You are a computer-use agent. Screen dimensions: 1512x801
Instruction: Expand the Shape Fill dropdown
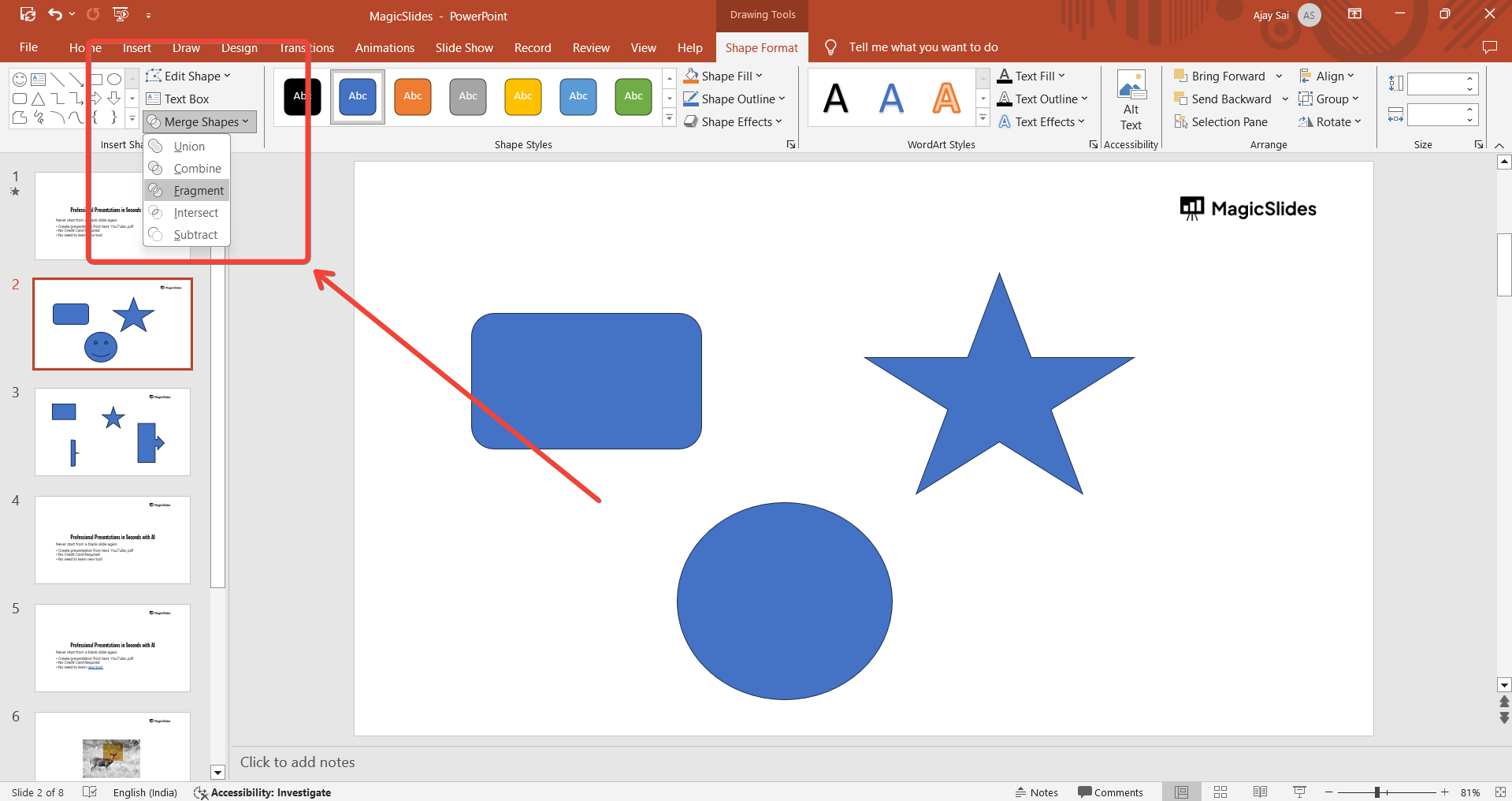click(x=759, y=76)
